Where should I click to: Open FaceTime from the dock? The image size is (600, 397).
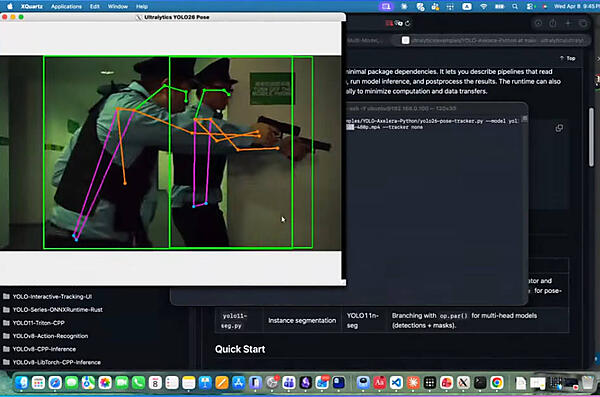pyautogui.click(x=122, y=382)
